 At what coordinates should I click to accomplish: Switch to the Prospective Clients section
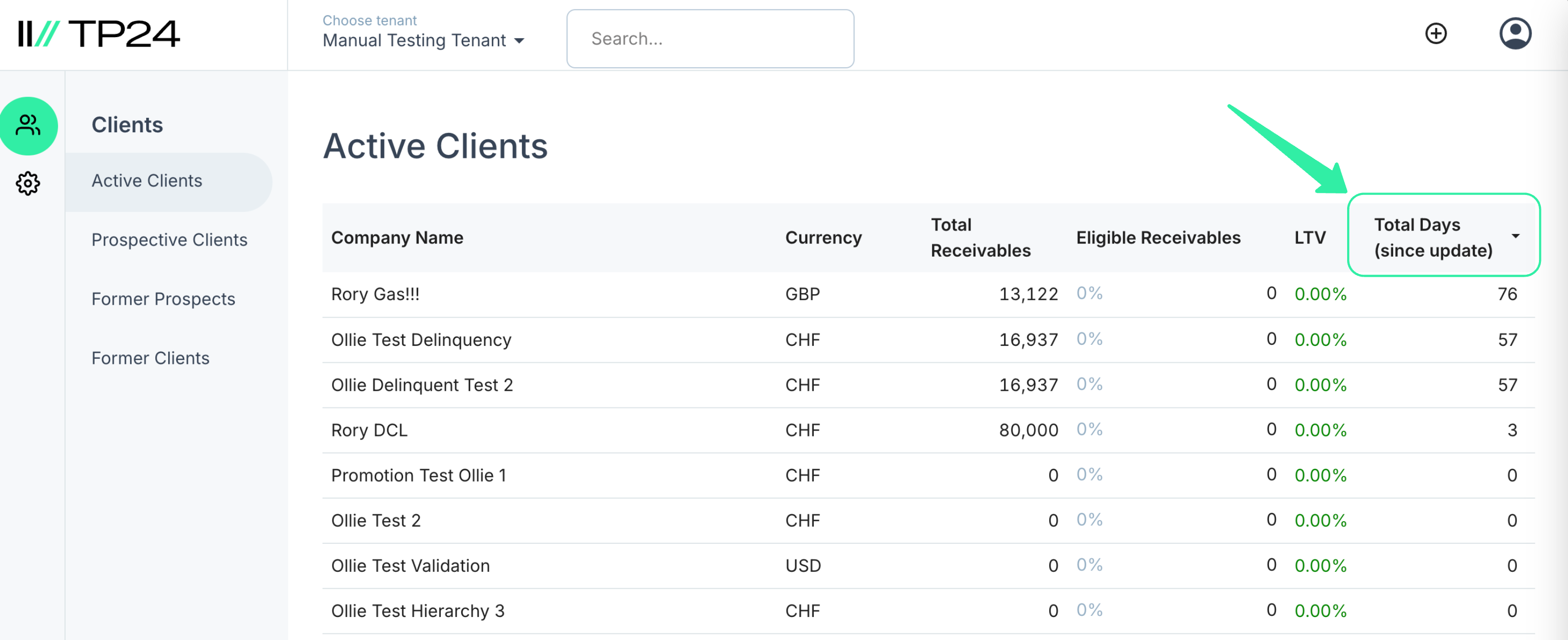coord(169,240)
